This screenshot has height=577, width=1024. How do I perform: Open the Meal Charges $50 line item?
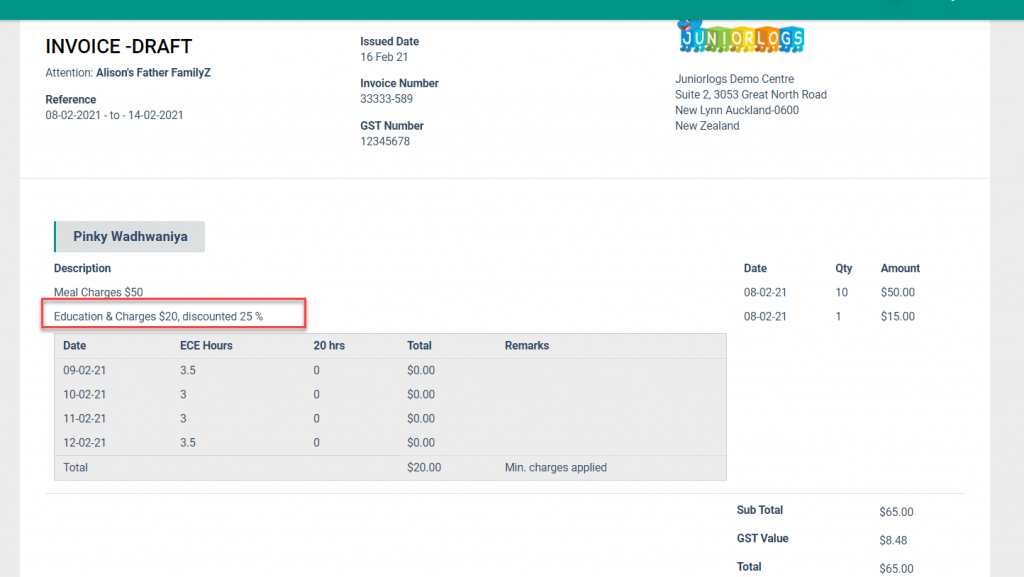[98, 292]
